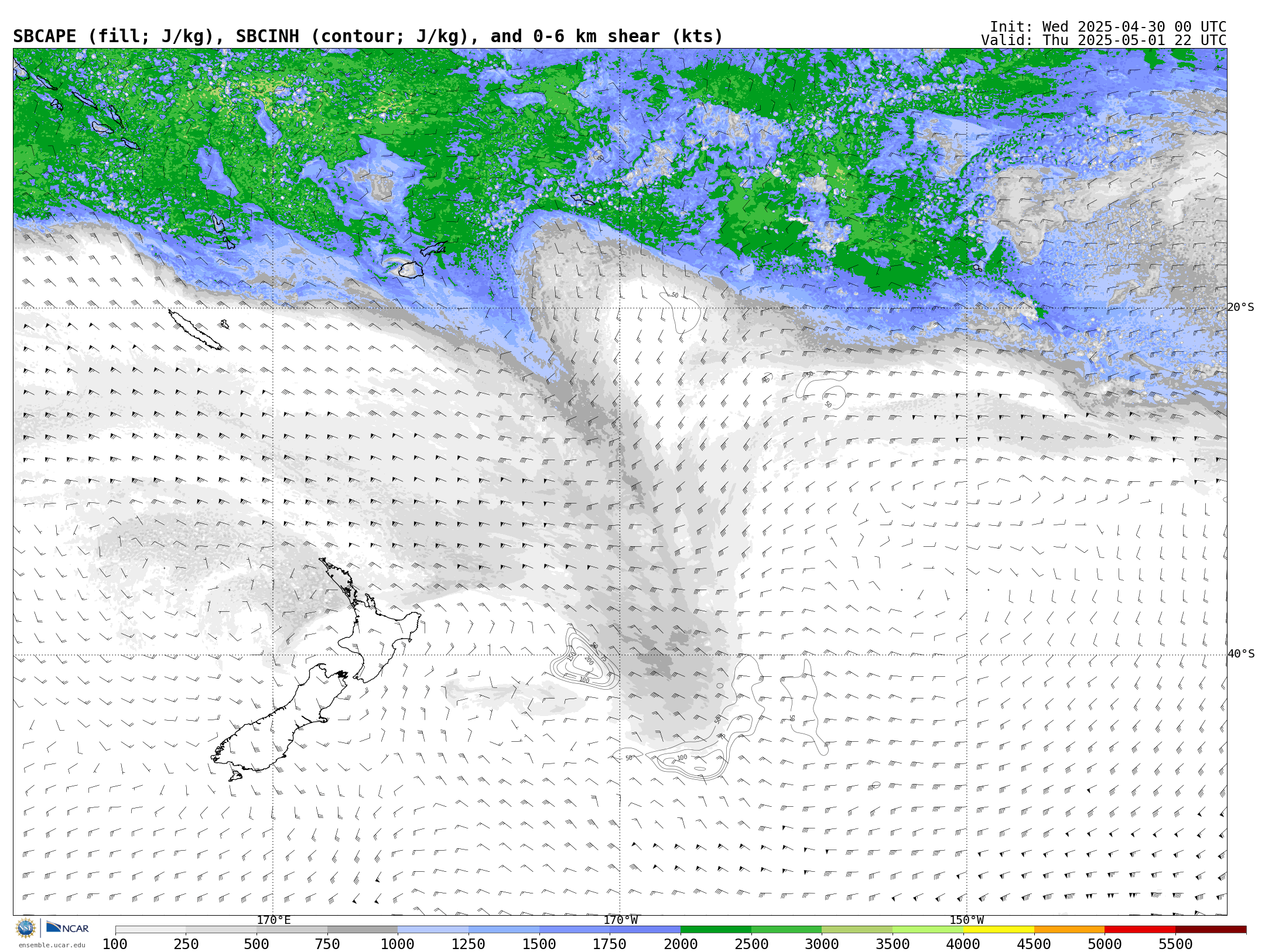The height and width of the screenshot is (952, 1265).
Task: Click the 150°W longitude label
Action: coord(967,920)
